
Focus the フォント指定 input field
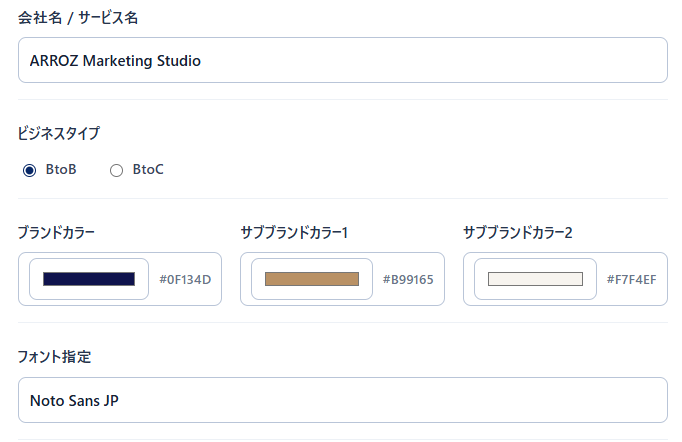[343, 400]
